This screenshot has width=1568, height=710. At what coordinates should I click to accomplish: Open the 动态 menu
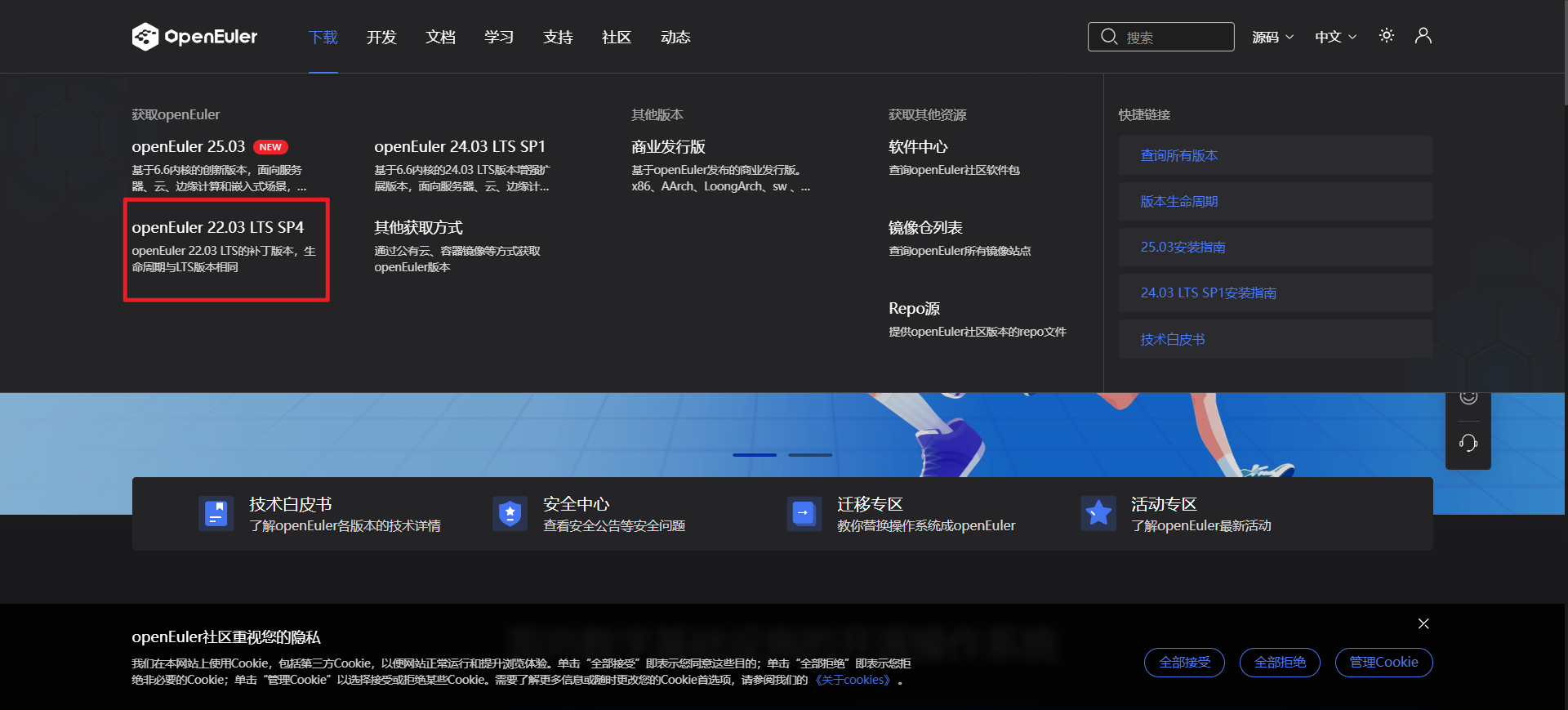(675, 37)
